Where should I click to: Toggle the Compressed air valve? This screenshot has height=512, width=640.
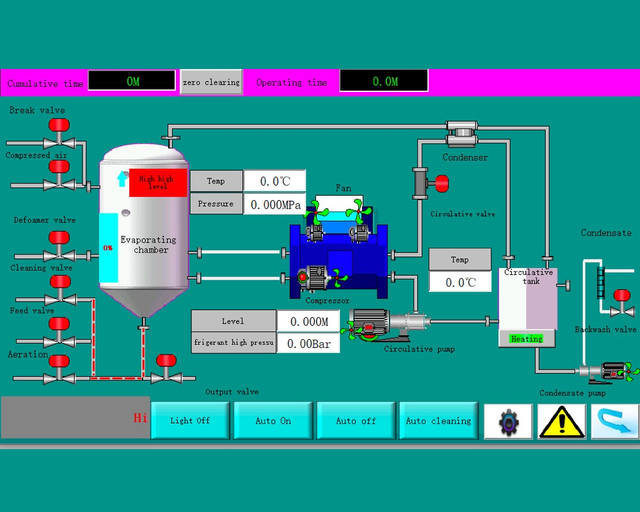pyautogui.click(x=59, y=176)
